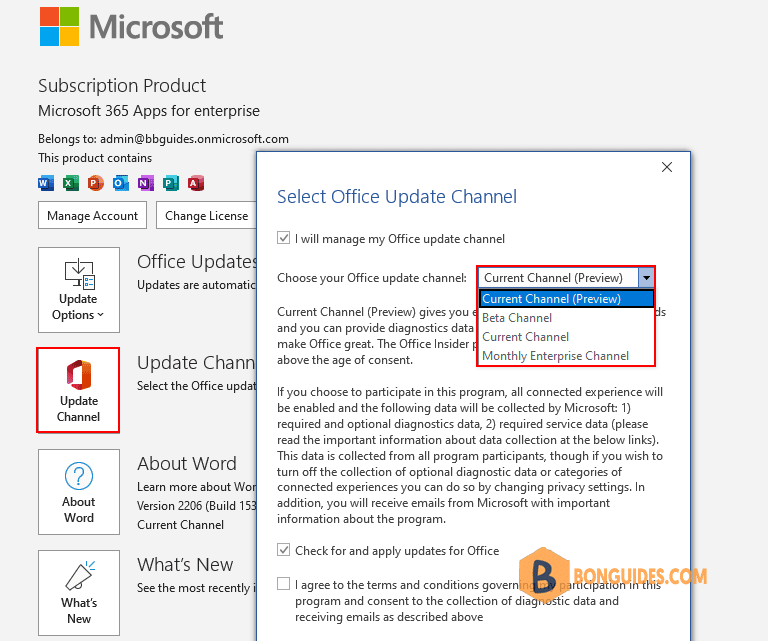Click the What's New heading
768x641 pixels.
pyautogui.click(x=185, y=565)
